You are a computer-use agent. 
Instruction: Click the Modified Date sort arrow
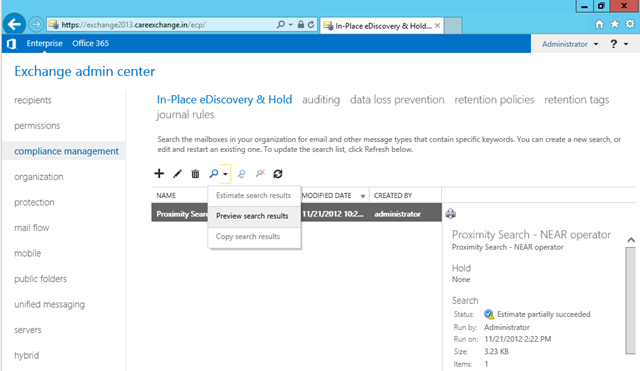coord(363,196)
